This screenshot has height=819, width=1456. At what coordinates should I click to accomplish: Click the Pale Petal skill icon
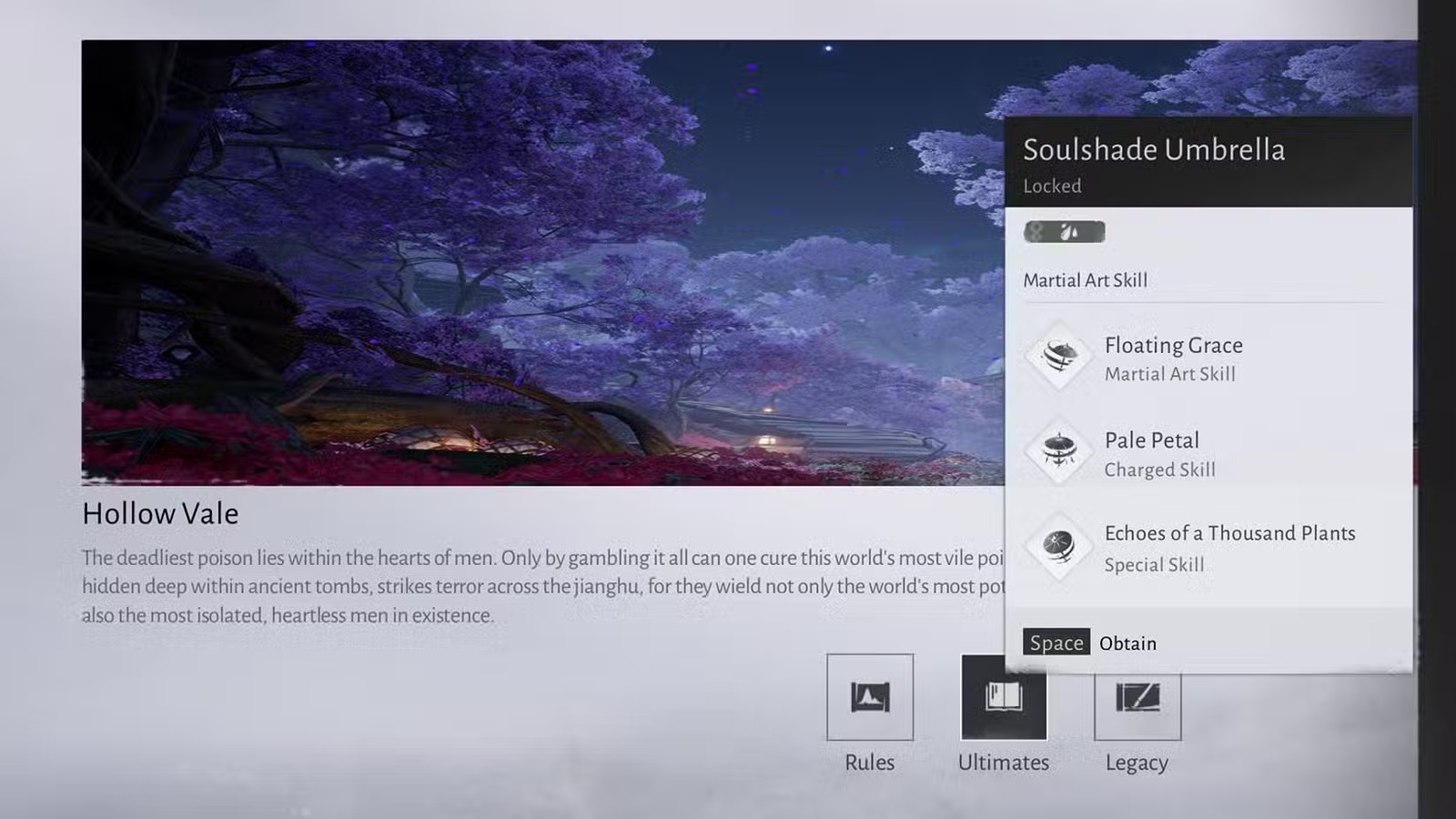pyautogui.click(x=1058, y=452)
